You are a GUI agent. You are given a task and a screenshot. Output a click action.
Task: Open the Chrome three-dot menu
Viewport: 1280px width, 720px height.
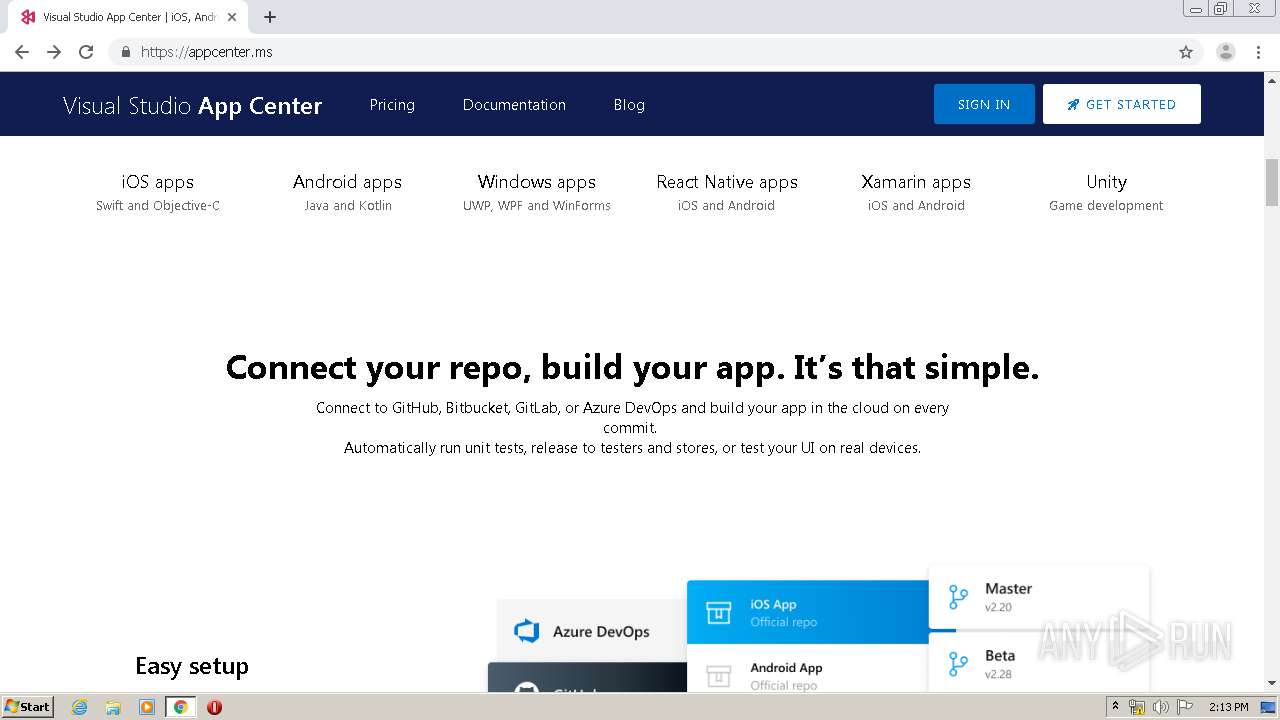[1258, 52]
